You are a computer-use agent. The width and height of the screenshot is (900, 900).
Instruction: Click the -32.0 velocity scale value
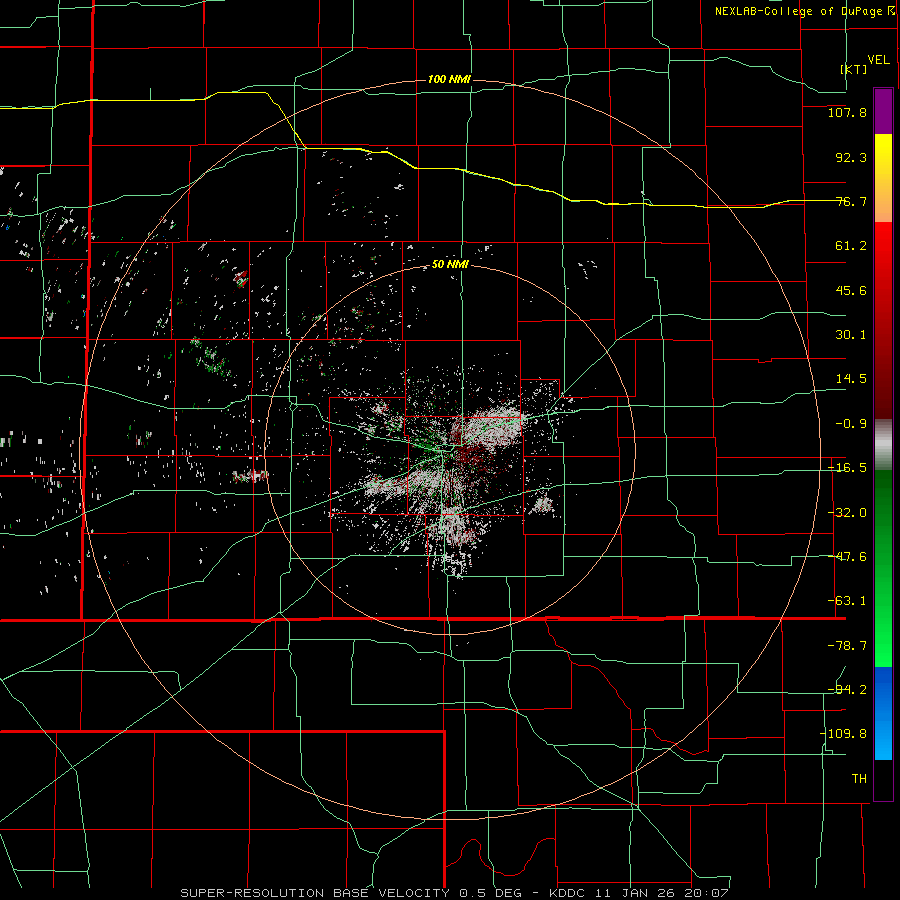[847, 513]
